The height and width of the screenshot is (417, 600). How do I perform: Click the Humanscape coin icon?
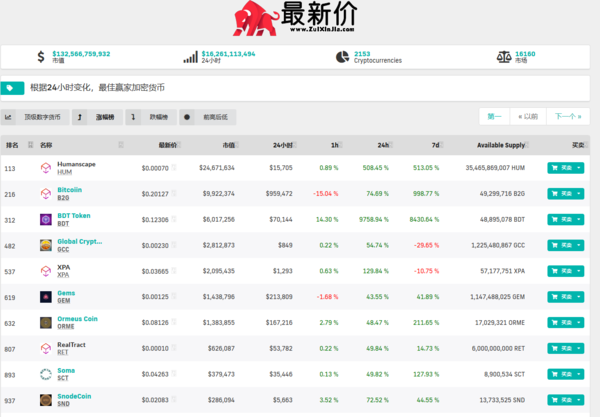pos(46,168)
